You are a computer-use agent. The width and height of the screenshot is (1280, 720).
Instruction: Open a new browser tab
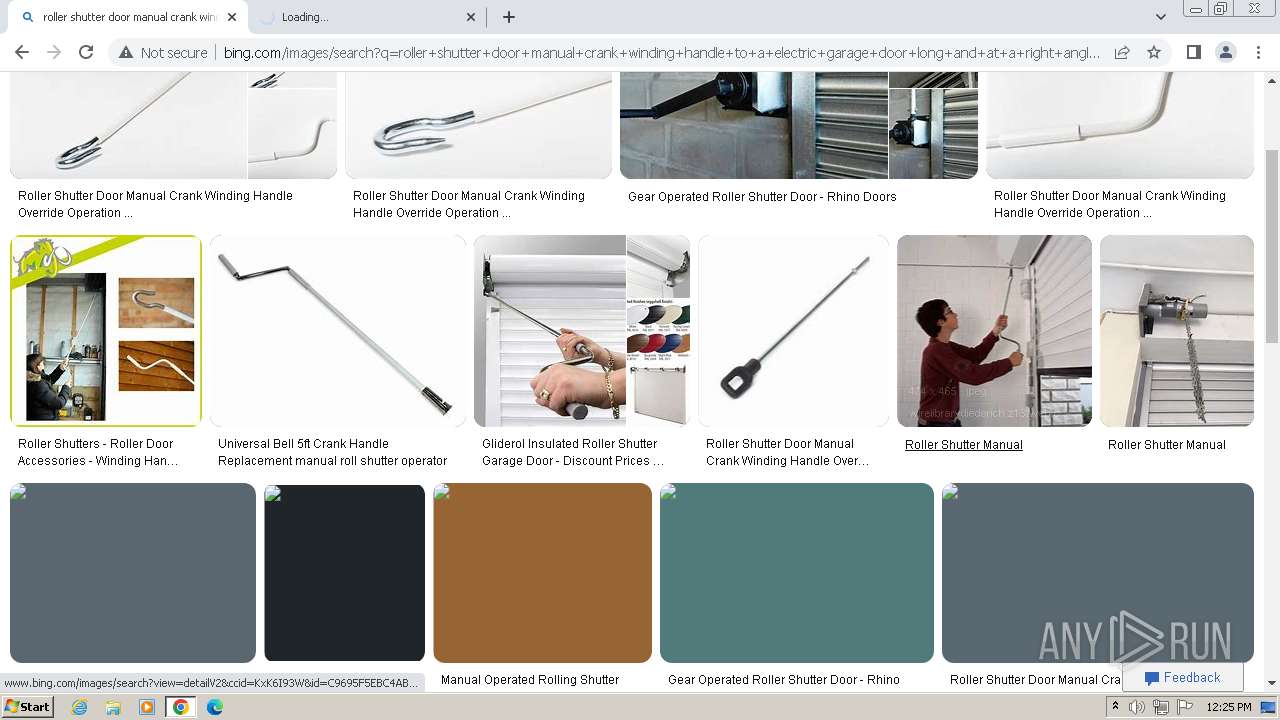(x=509, y=17)
